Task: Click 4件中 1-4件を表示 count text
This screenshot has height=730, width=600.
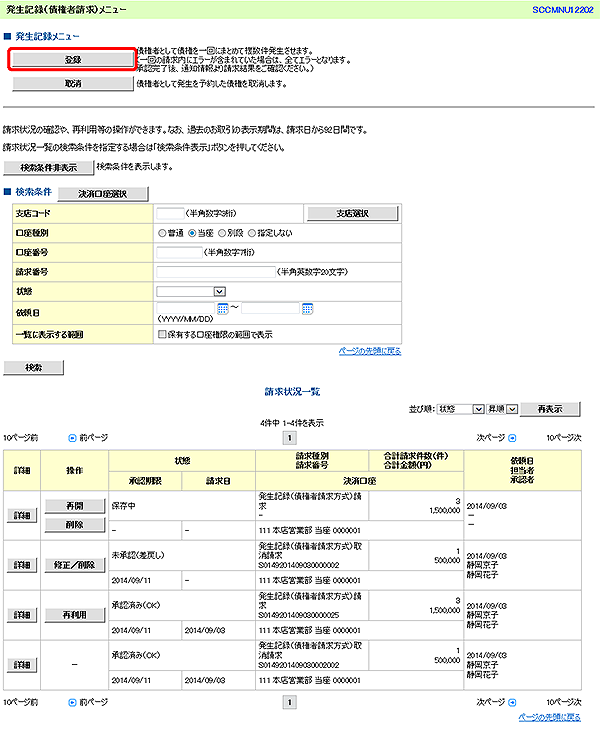Action: (x=292, y=423)
